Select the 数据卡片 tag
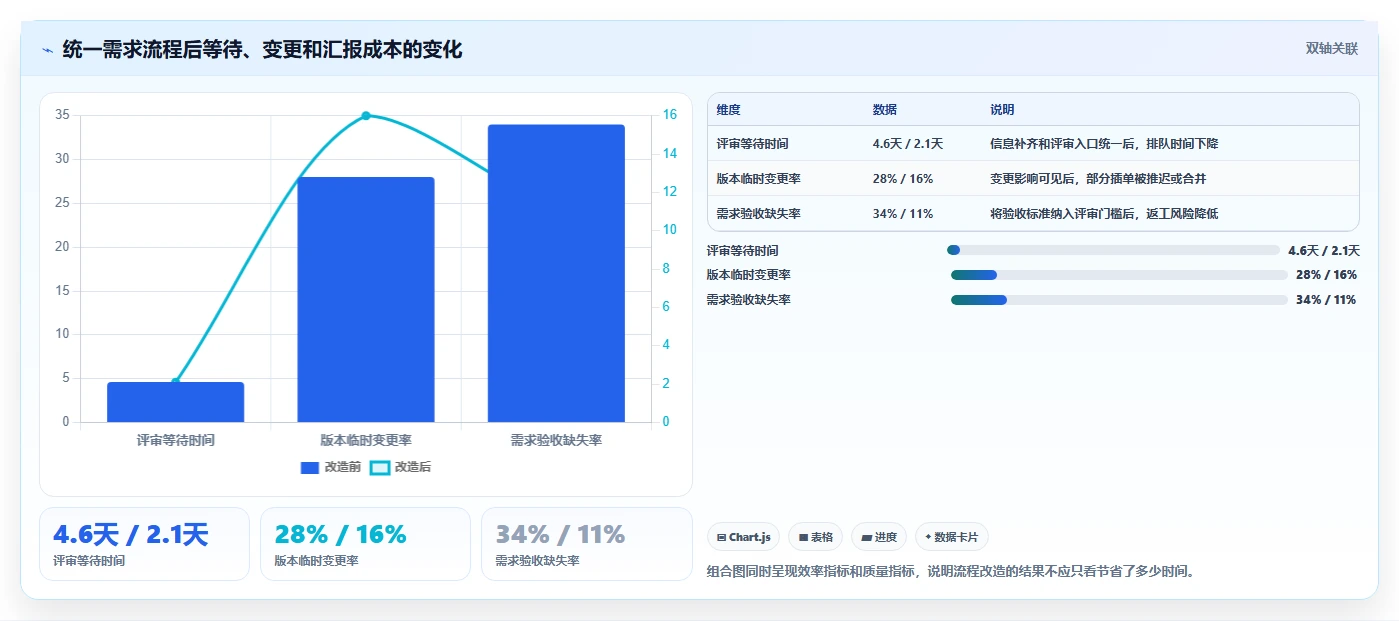The width and height of the screenshot is (1399, 621). pos(952,537)
